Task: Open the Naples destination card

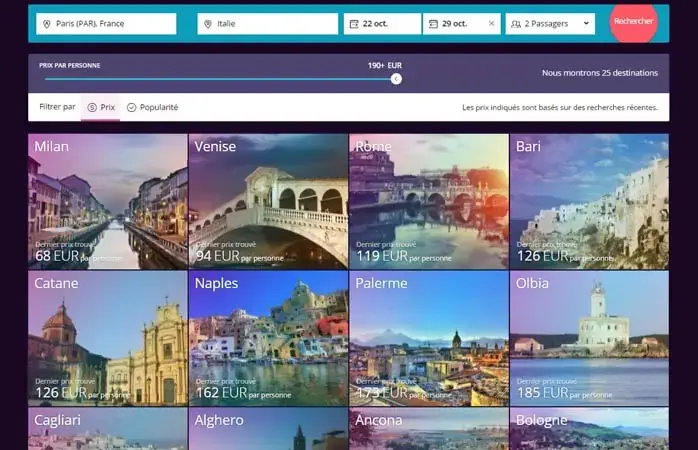Action: tap(268, 339)
